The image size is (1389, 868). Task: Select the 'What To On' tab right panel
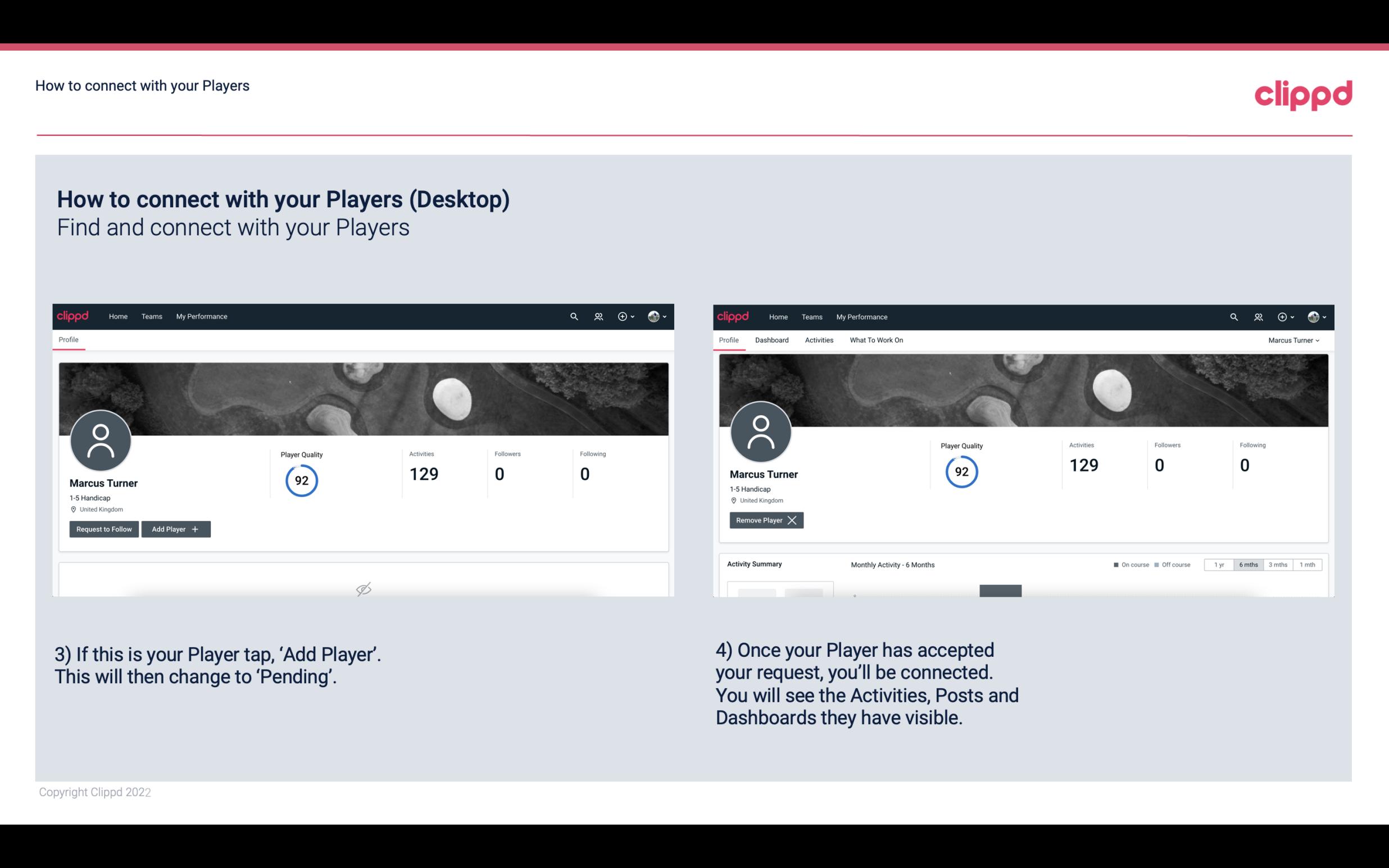tap(875, 340)
